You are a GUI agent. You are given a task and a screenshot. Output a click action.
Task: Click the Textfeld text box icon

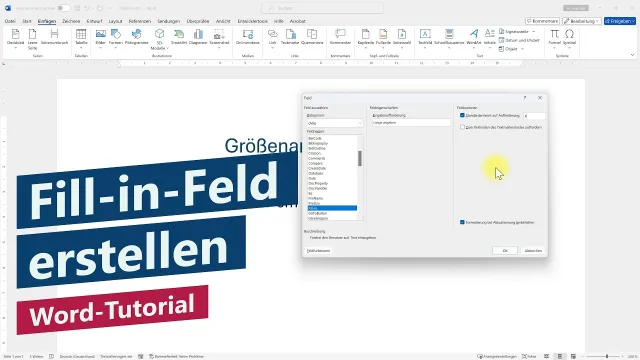tap(425, 34)
